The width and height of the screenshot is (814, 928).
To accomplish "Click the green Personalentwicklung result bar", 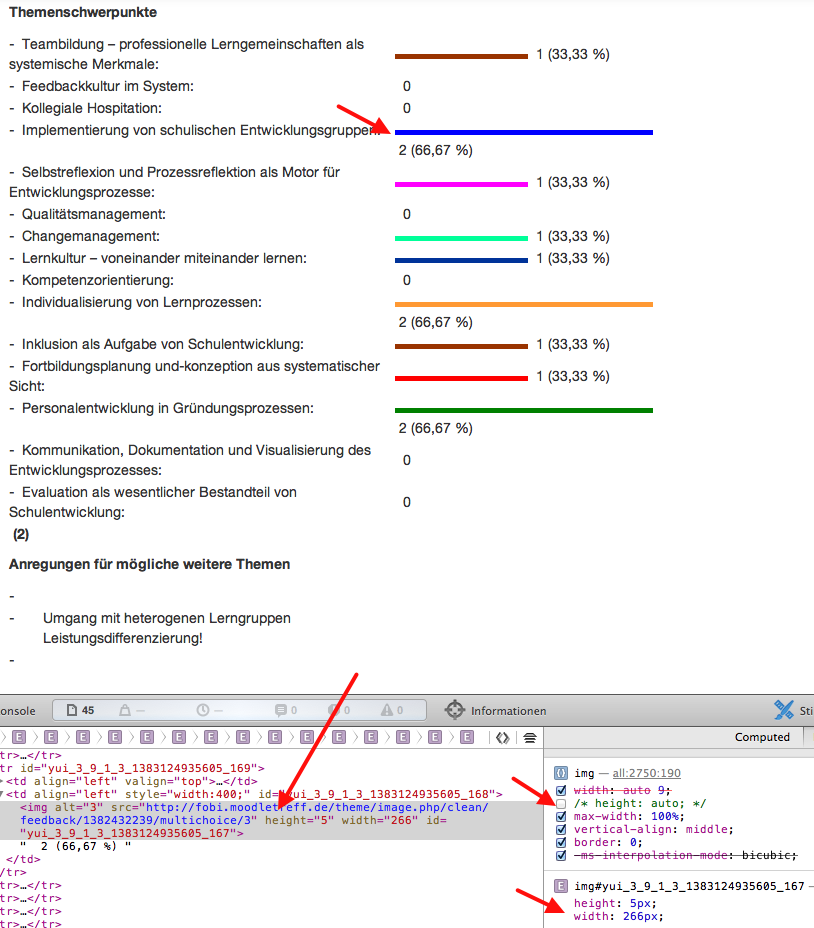I will point(524,410).
